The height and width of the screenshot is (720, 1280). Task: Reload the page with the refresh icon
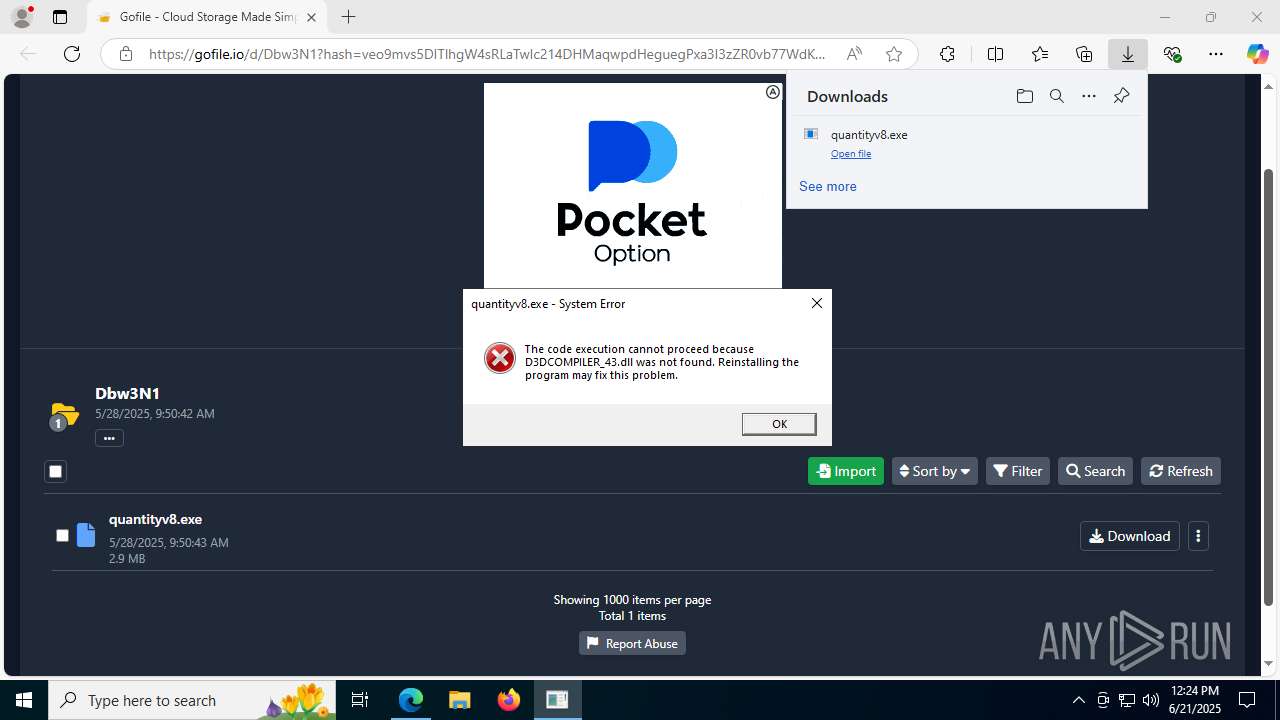72,54
